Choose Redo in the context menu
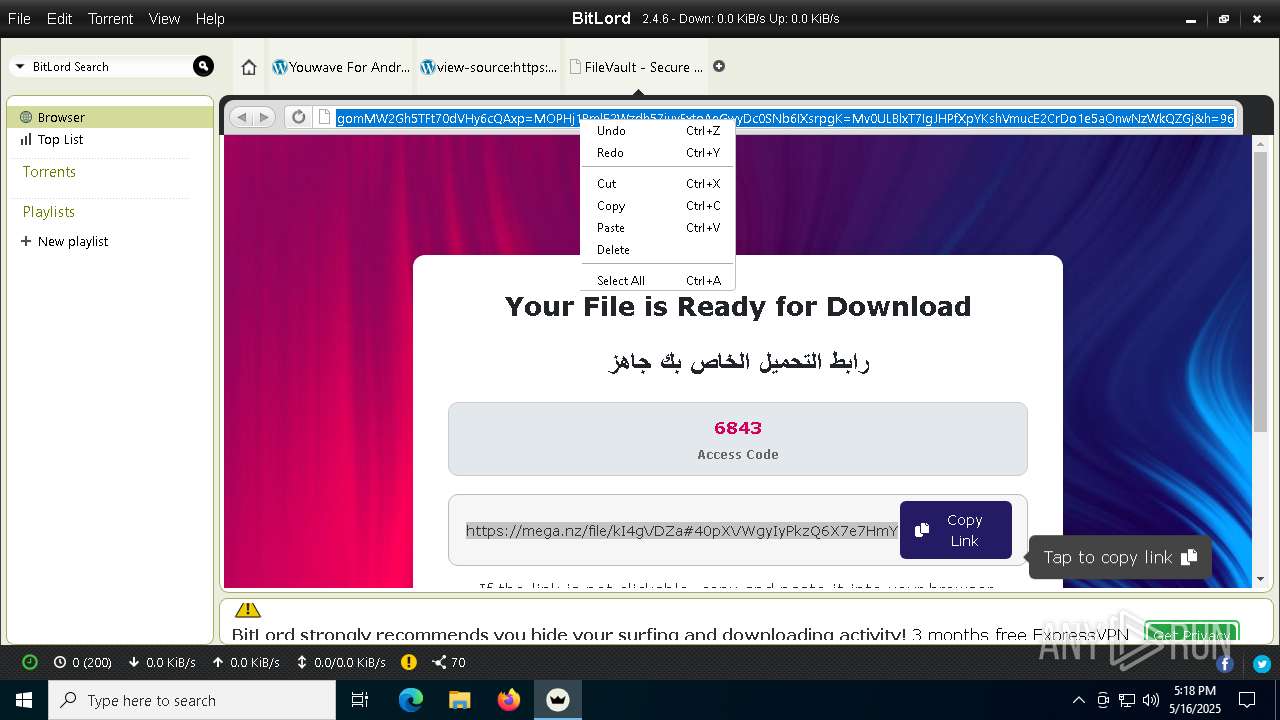 coord(658,153)
